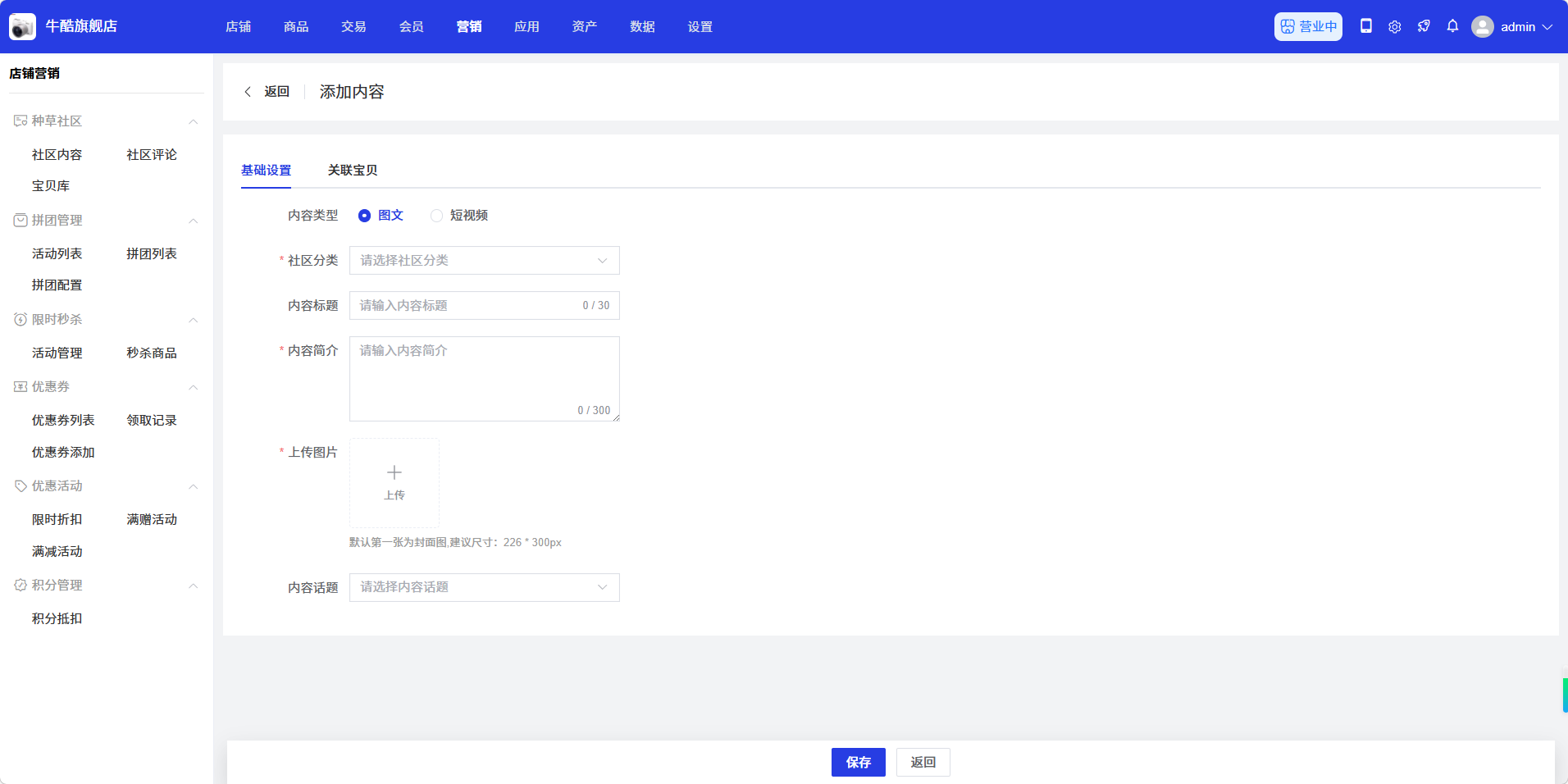The height and width of the screenshot is (784, 1568).
Task: Click the store logo icon
Action: point(22,26)
